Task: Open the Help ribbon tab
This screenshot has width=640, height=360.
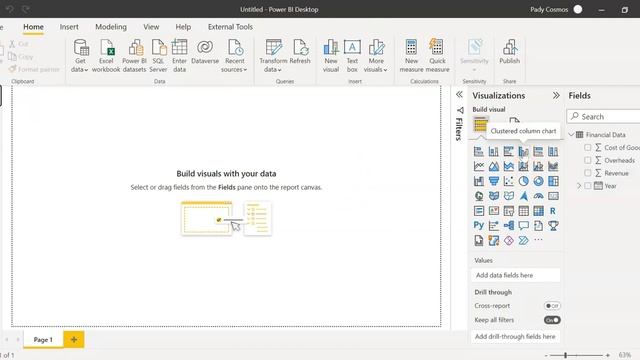Action: click(x=183, y=27)
